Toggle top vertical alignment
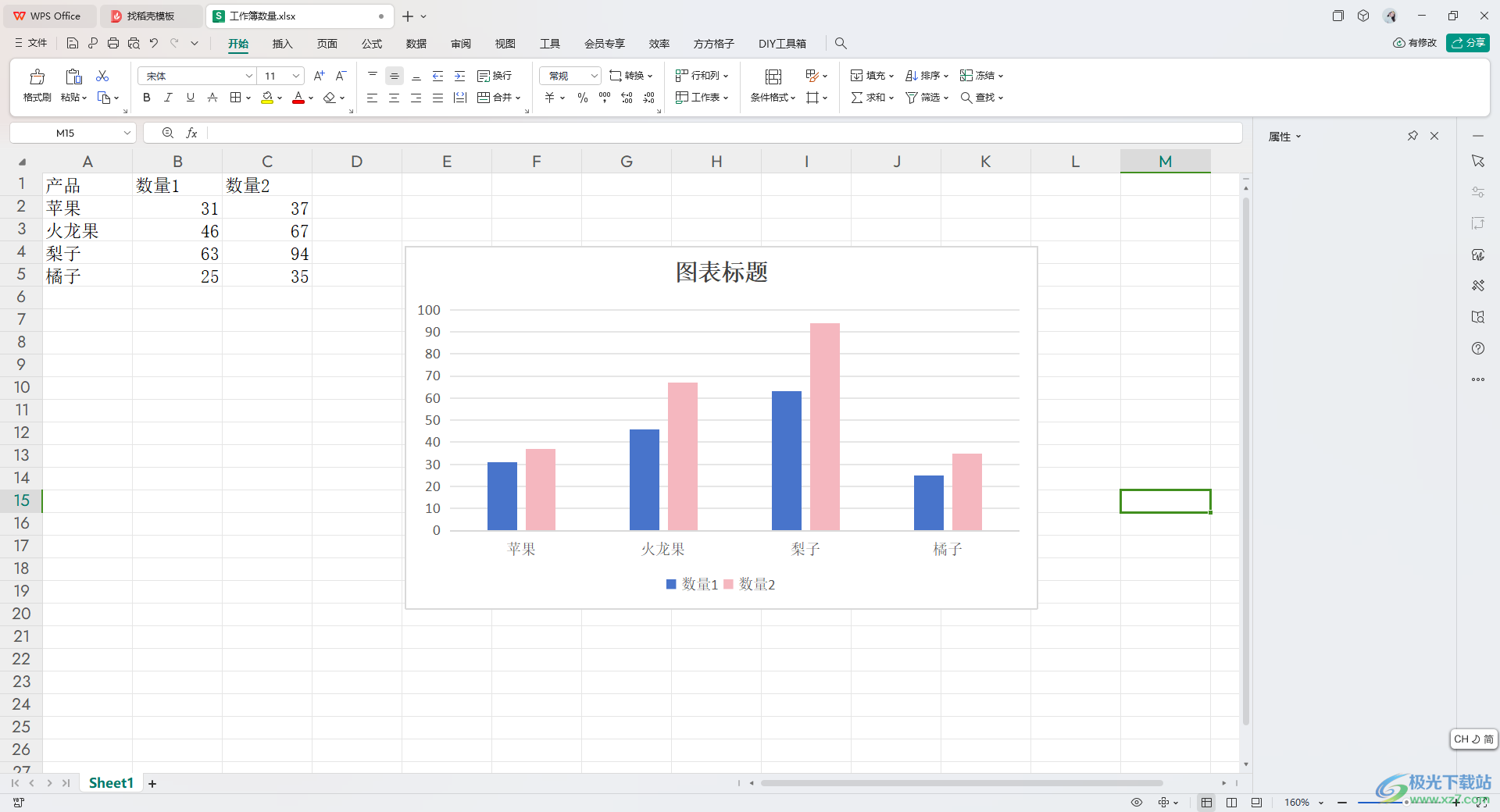Viewport: 1500px width, 812px height. point(373,76)
